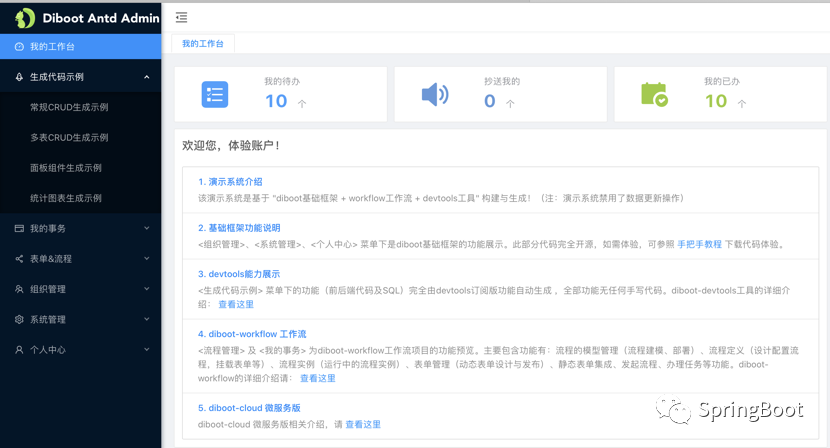Click the team icon beside 组织管理
This screenshot has width=830, height=448.
tap(19, 289)
